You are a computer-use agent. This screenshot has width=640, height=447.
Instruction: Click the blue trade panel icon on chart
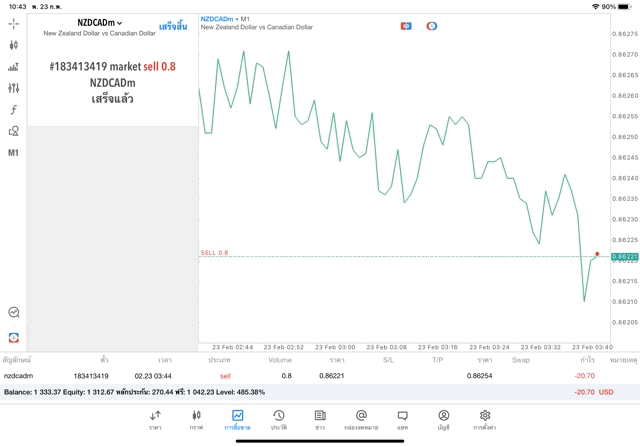(406, 26)
